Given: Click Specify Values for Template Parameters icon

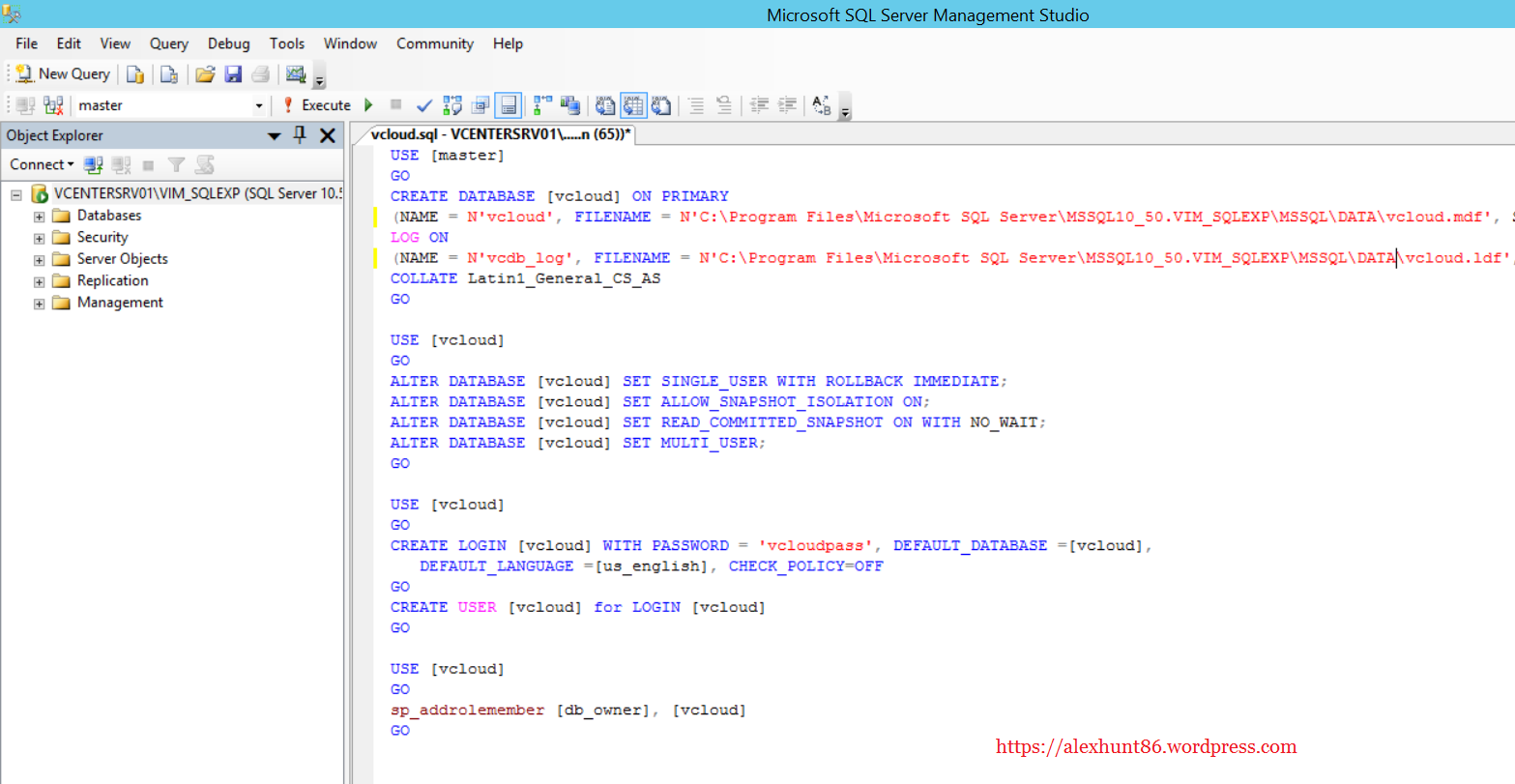Looking at the screenshot, I should click(822, 105).
